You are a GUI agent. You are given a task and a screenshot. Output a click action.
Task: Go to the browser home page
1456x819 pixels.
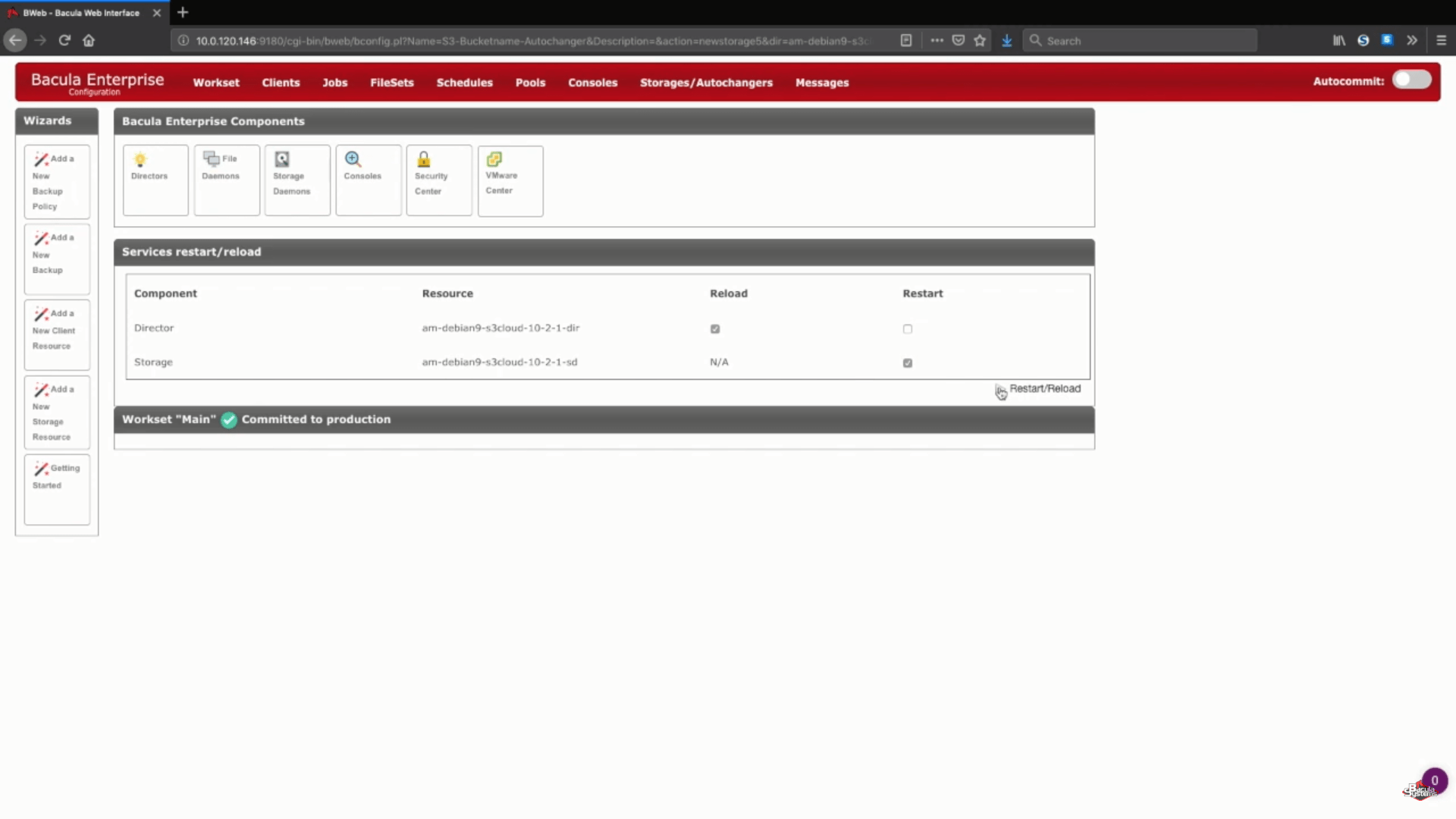click(89, 40)
